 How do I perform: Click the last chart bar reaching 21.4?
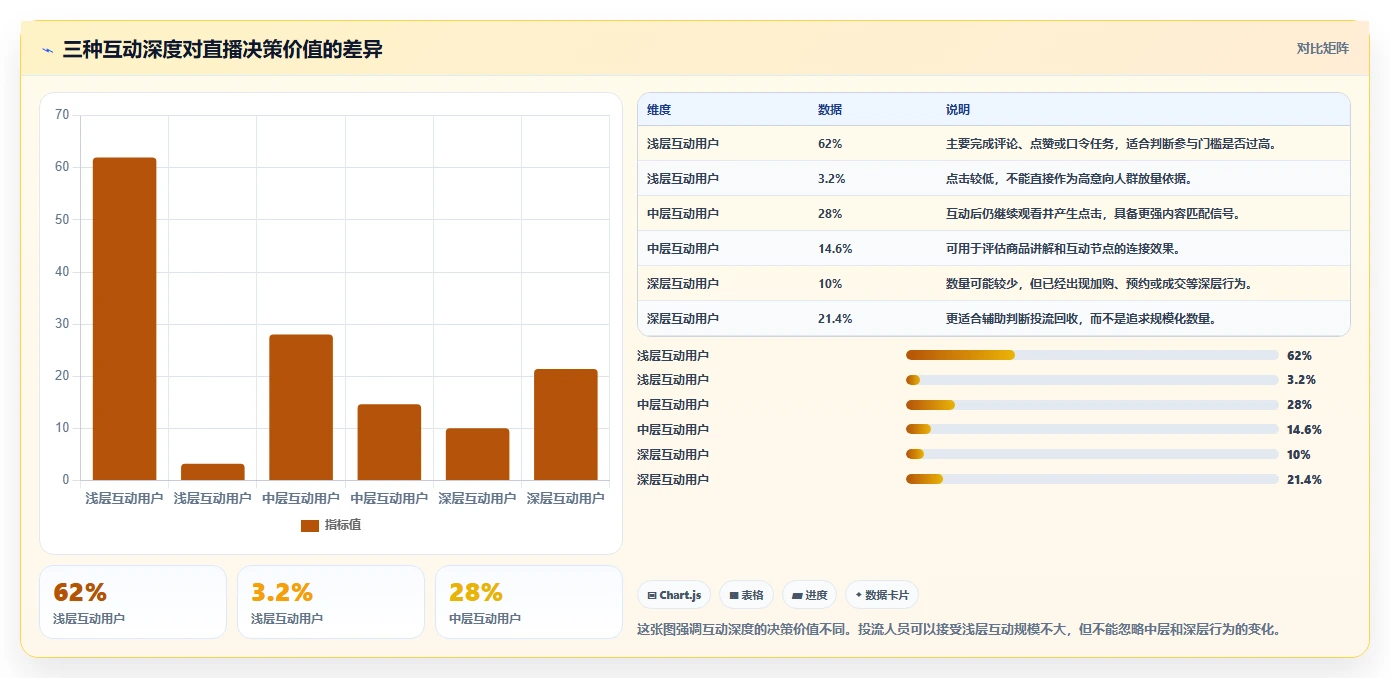566,425
